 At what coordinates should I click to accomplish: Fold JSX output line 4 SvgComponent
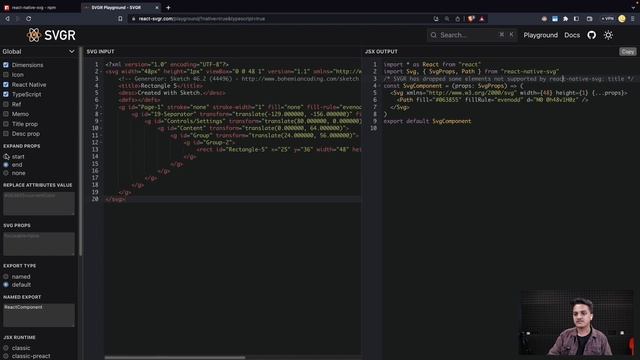pyautogui.click(x=380, y=86)
